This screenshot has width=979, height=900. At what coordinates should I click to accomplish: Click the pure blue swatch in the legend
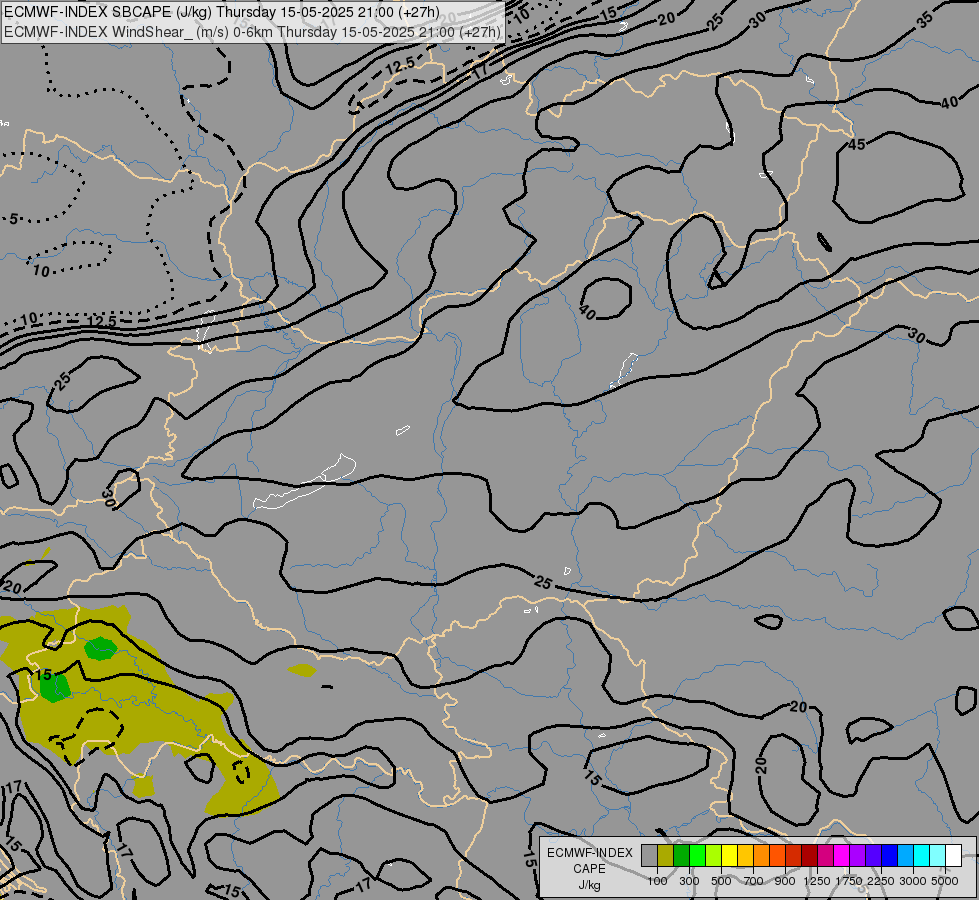point(890,855)
